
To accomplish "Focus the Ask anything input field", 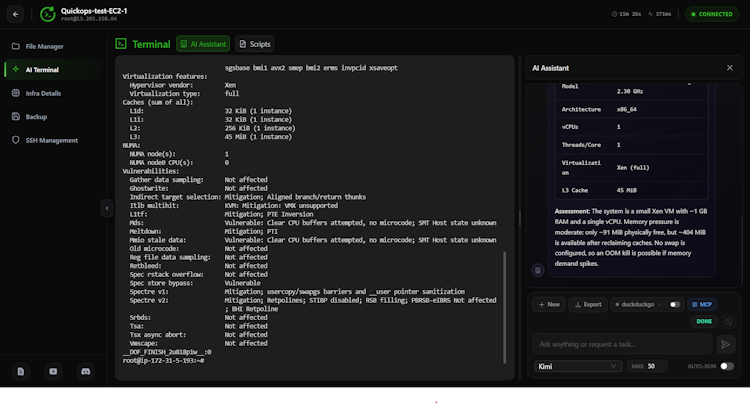I will [x=622, y=344].
